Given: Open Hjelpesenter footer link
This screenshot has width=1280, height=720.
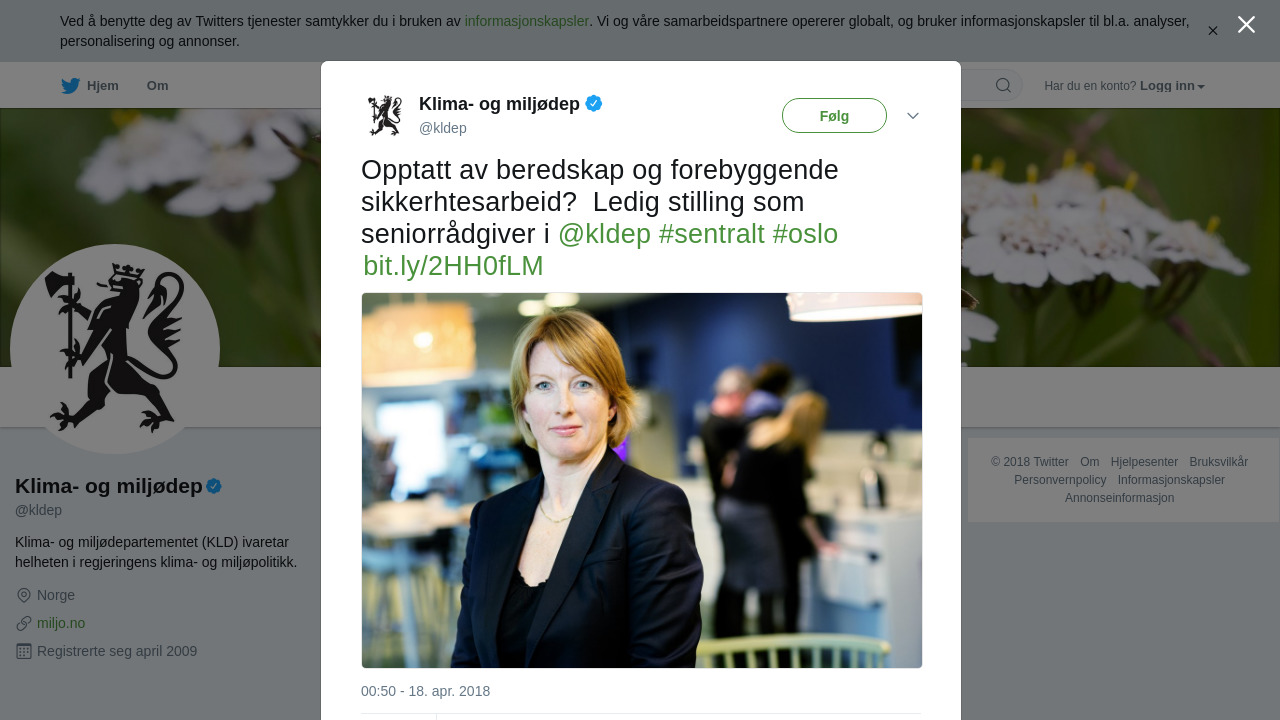Looking at the screenshot, I should 1144,462.
